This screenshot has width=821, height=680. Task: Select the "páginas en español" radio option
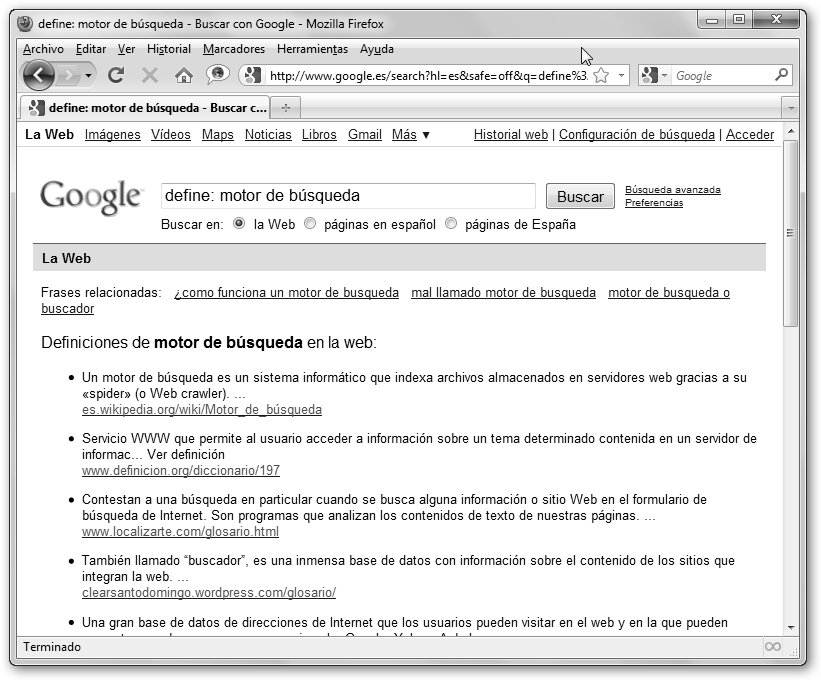pos(310,224)
